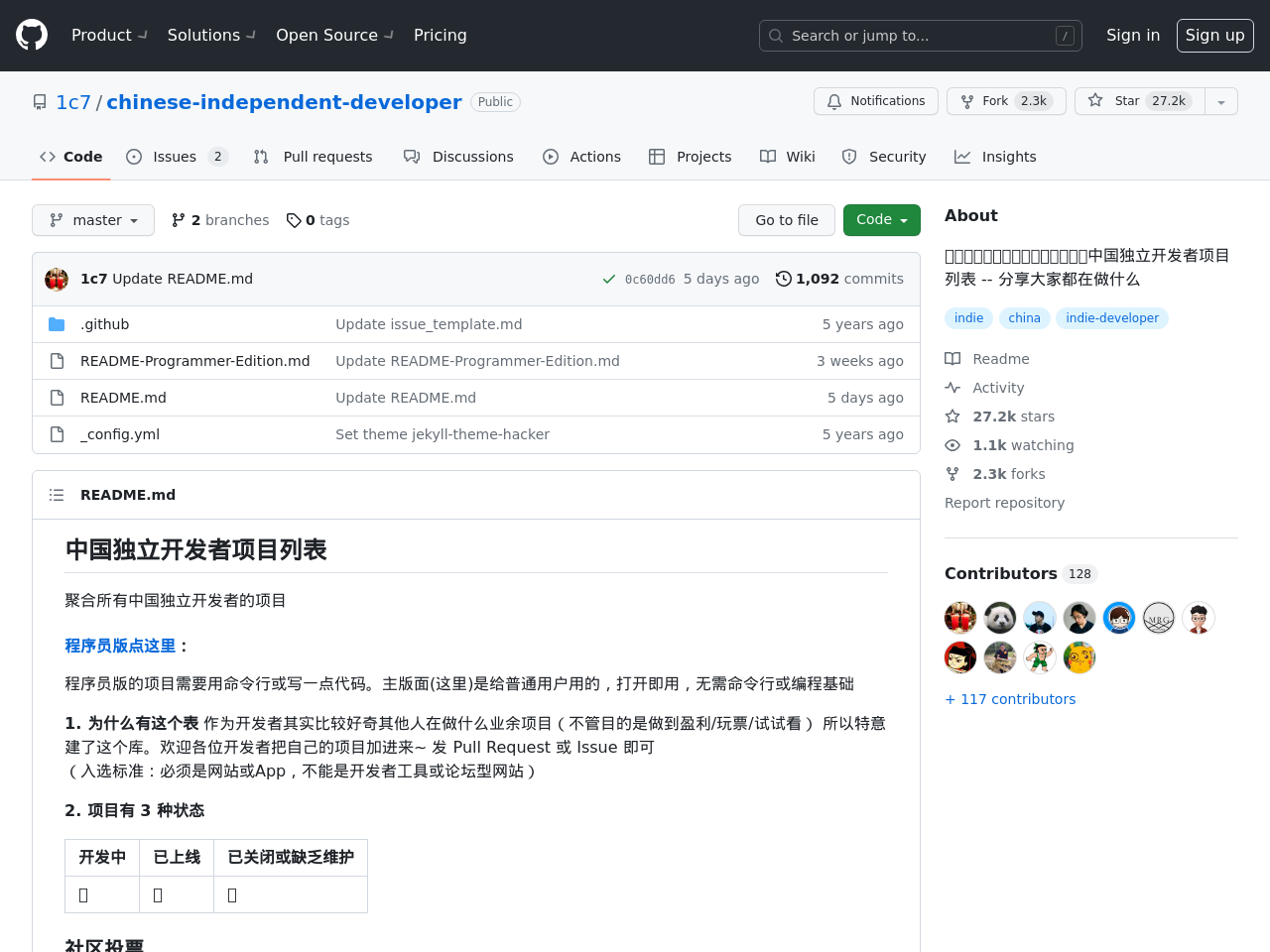This screenshot has height=952, width=1270.
Task: Star the chinese-independent-developer repository
Action: [1139, 101]
